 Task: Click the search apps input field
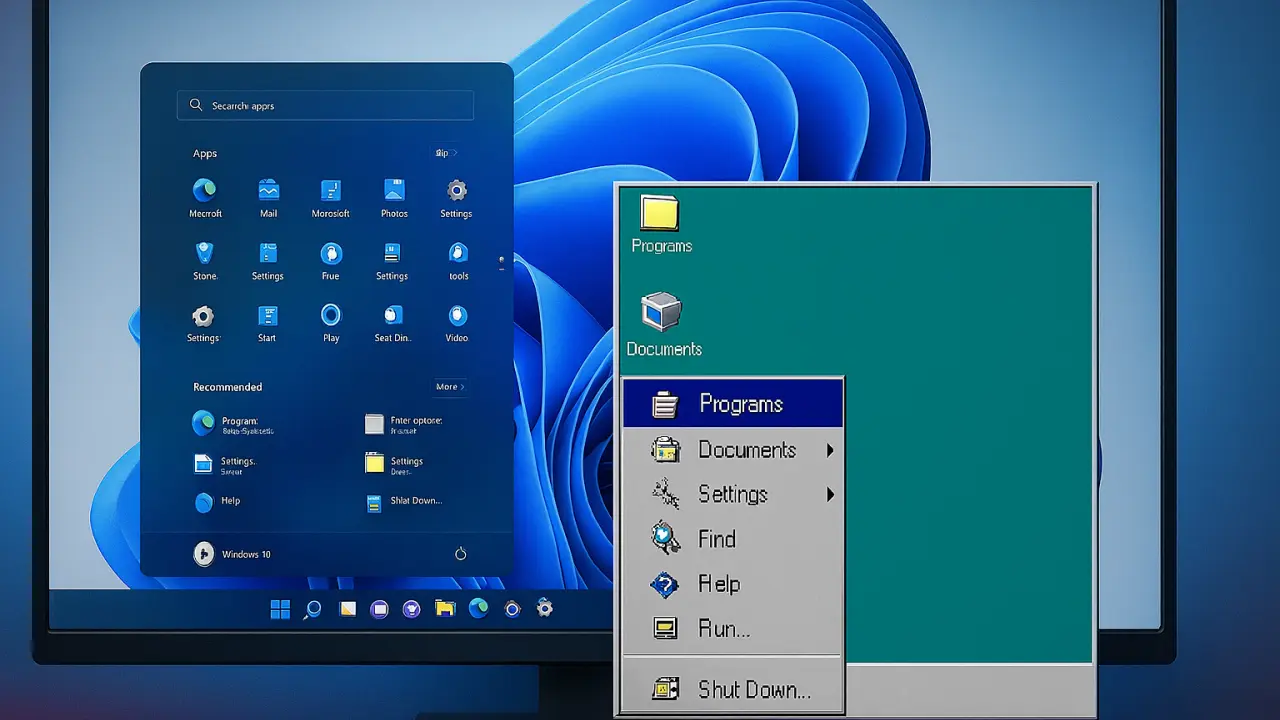pyautogui.click(x=325, y=105)
